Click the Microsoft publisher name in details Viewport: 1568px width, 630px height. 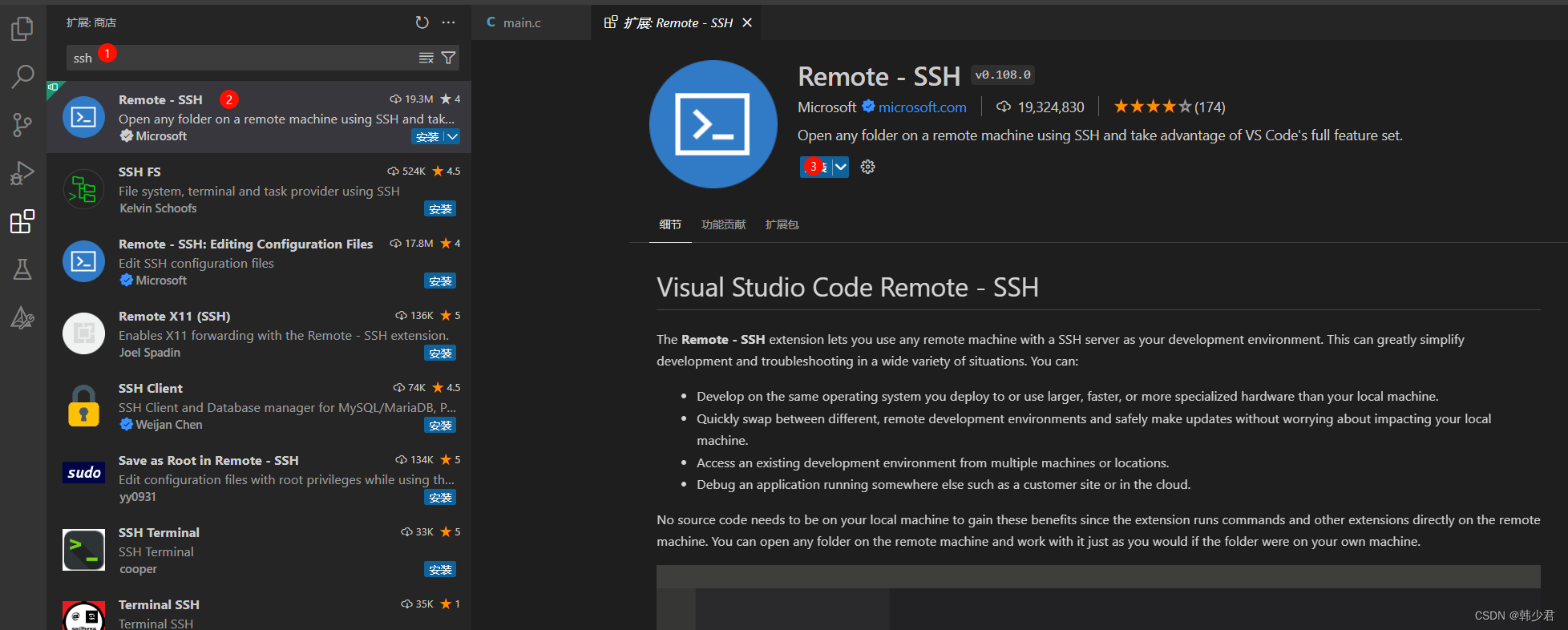click(826, 107)
